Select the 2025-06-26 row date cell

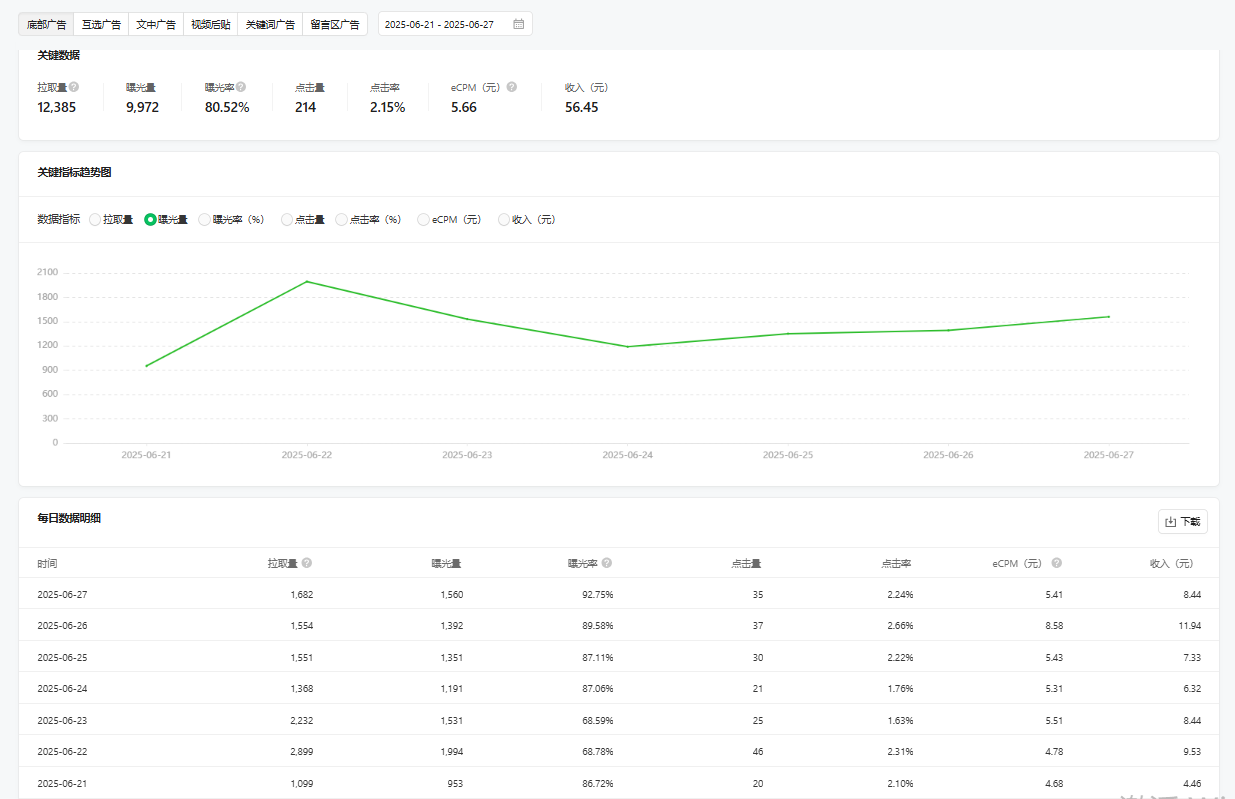(64, 625)
